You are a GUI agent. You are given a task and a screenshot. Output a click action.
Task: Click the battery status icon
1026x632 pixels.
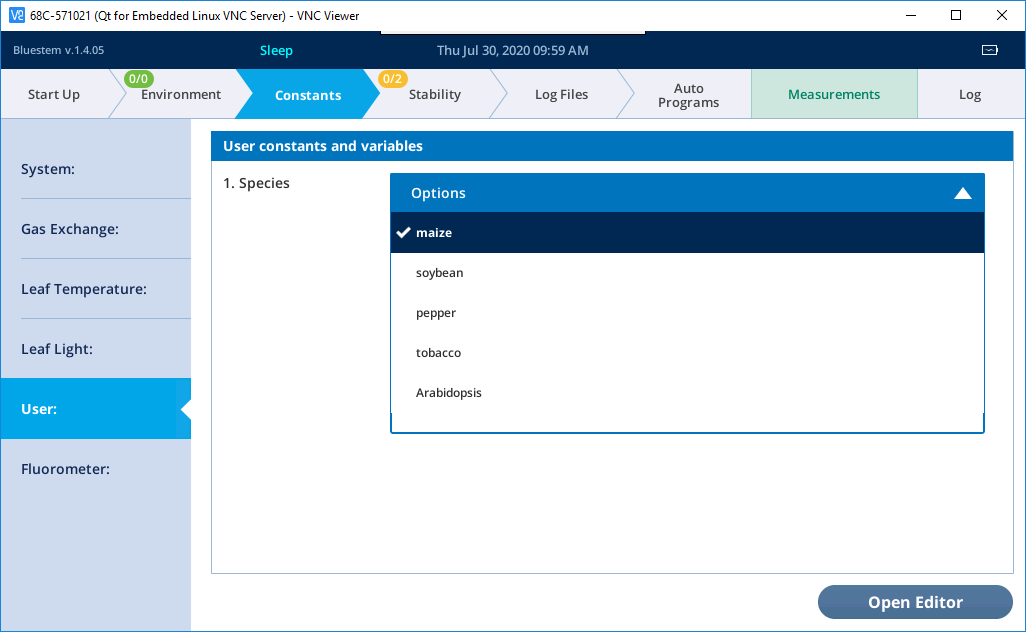[989, 50]
